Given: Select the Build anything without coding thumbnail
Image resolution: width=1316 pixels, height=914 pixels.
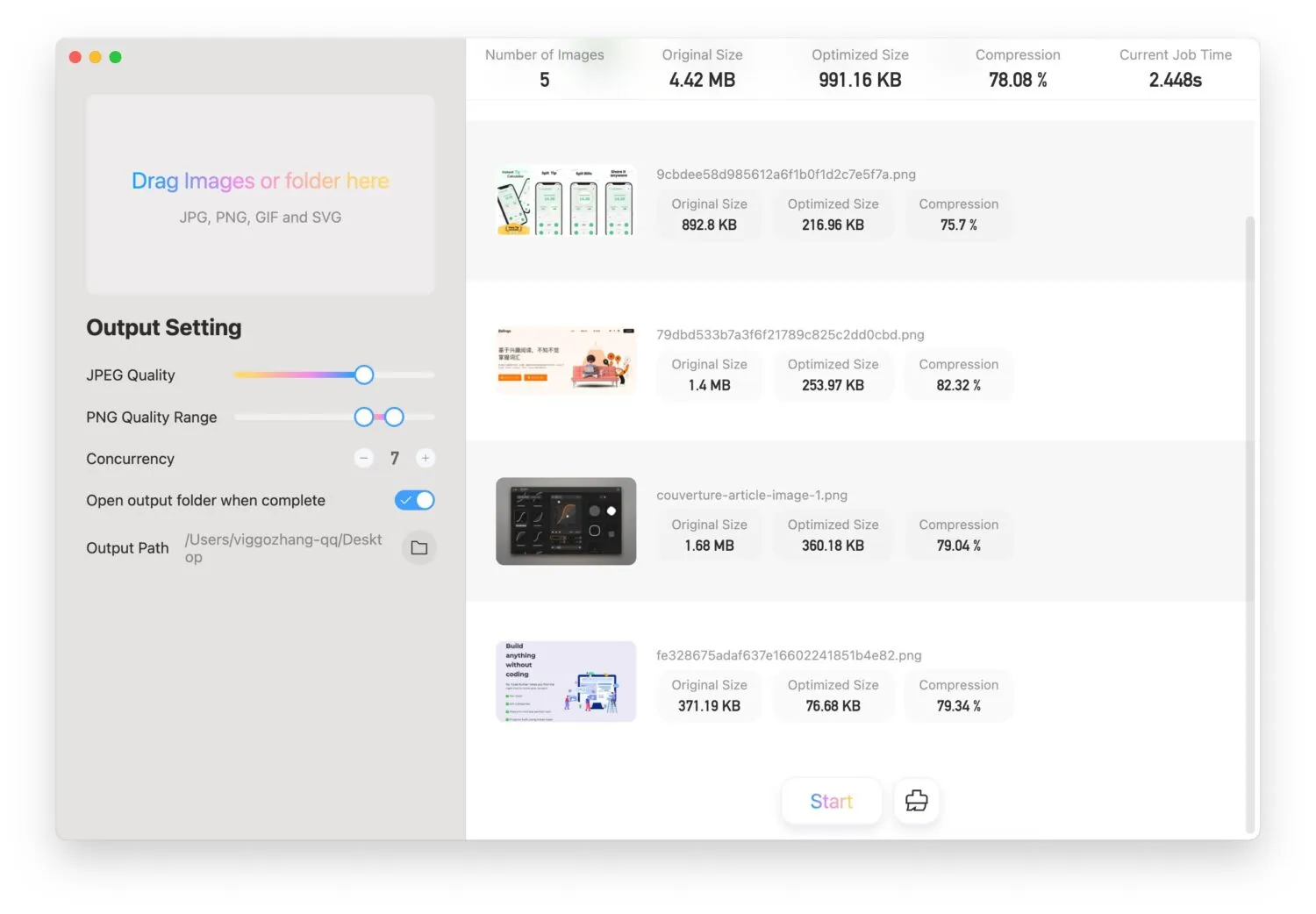Looking at the screenshot, I should 566,682.
